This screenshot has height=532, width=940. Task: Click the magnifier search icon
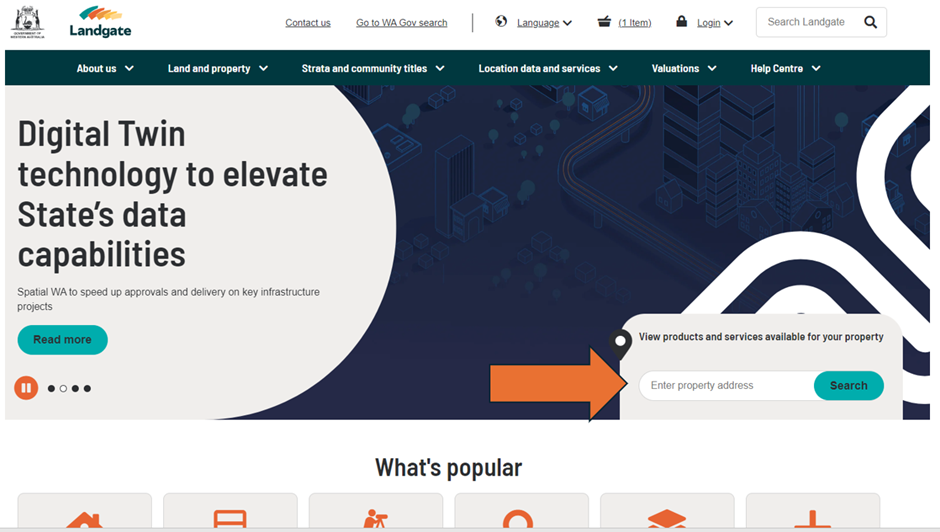(x=870, y=22)
